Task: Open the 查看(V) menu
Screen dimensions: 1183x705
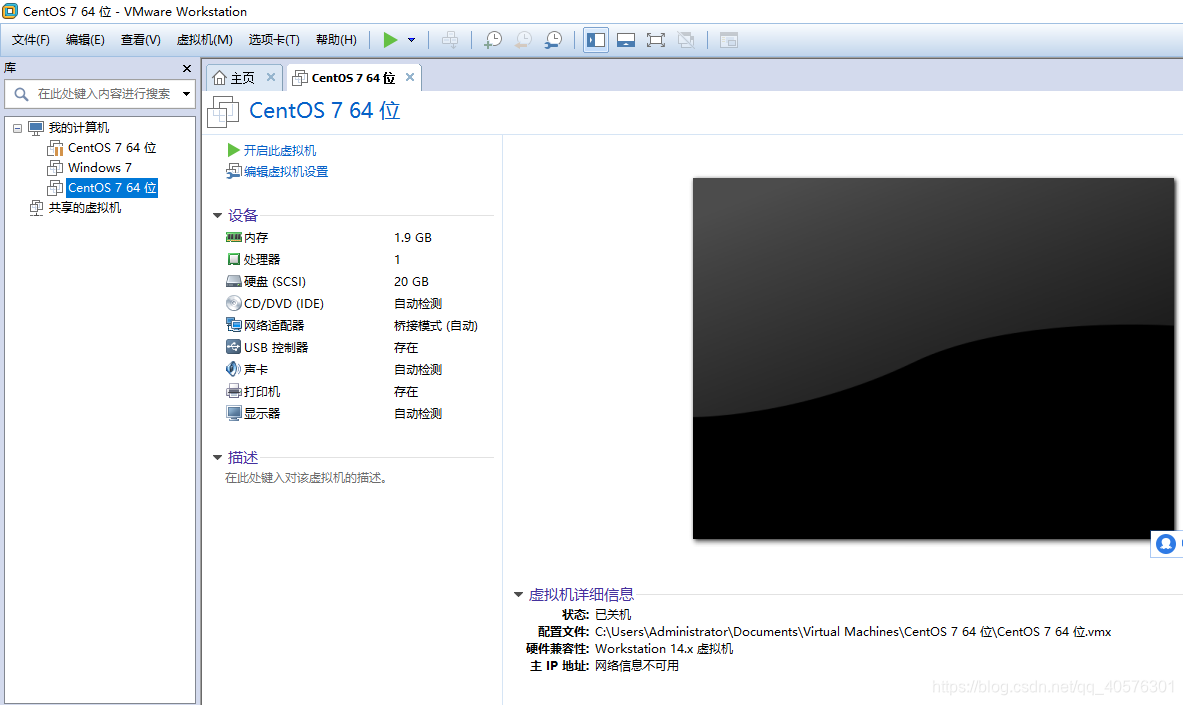Action: click(x=140, y=40)
